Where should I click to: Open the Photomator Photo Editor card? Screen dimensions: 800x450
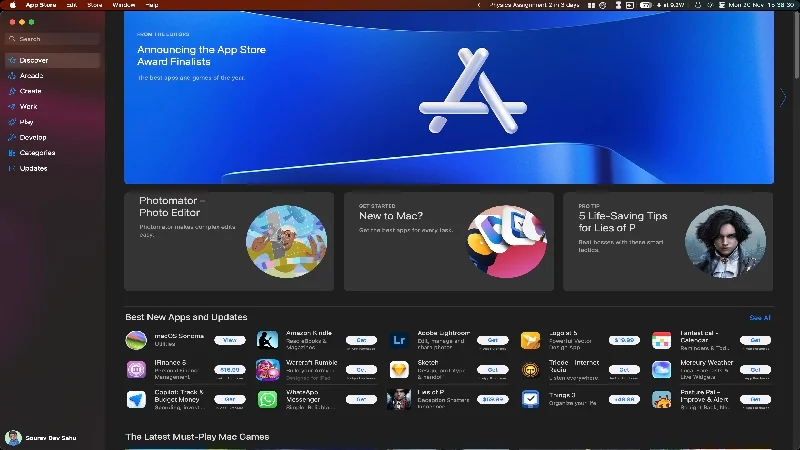point(229,241)
